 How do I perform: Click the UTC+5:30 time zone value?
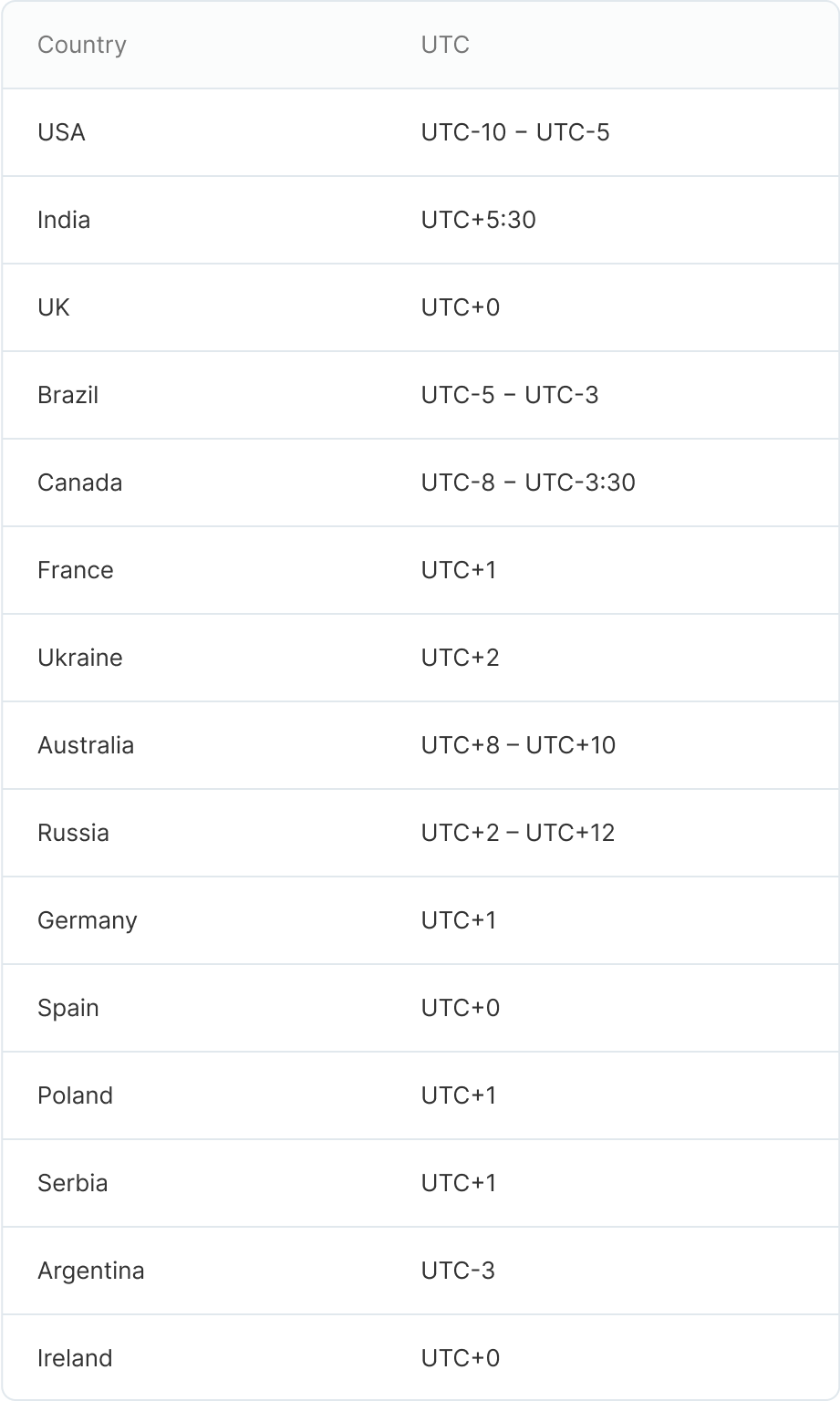478,220
